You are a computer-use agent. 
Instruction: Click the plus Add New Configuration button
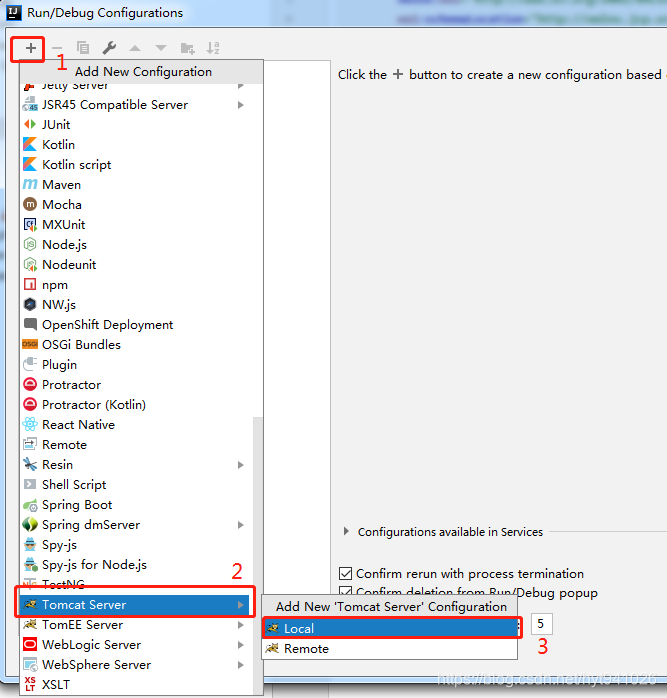coord(30,48)
